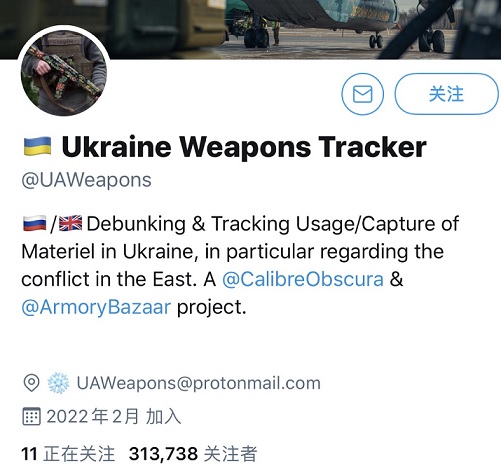
Task: Open the 313,738 关注者 followers list
Action: click(x=193, y=454)
